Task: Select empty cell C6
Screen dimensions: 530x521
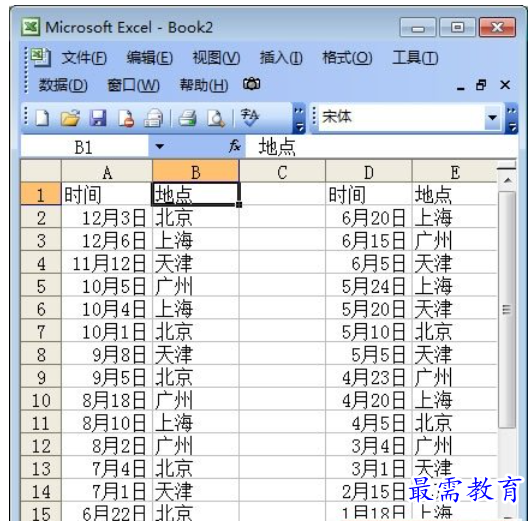Action: click(x=282, y=308)
